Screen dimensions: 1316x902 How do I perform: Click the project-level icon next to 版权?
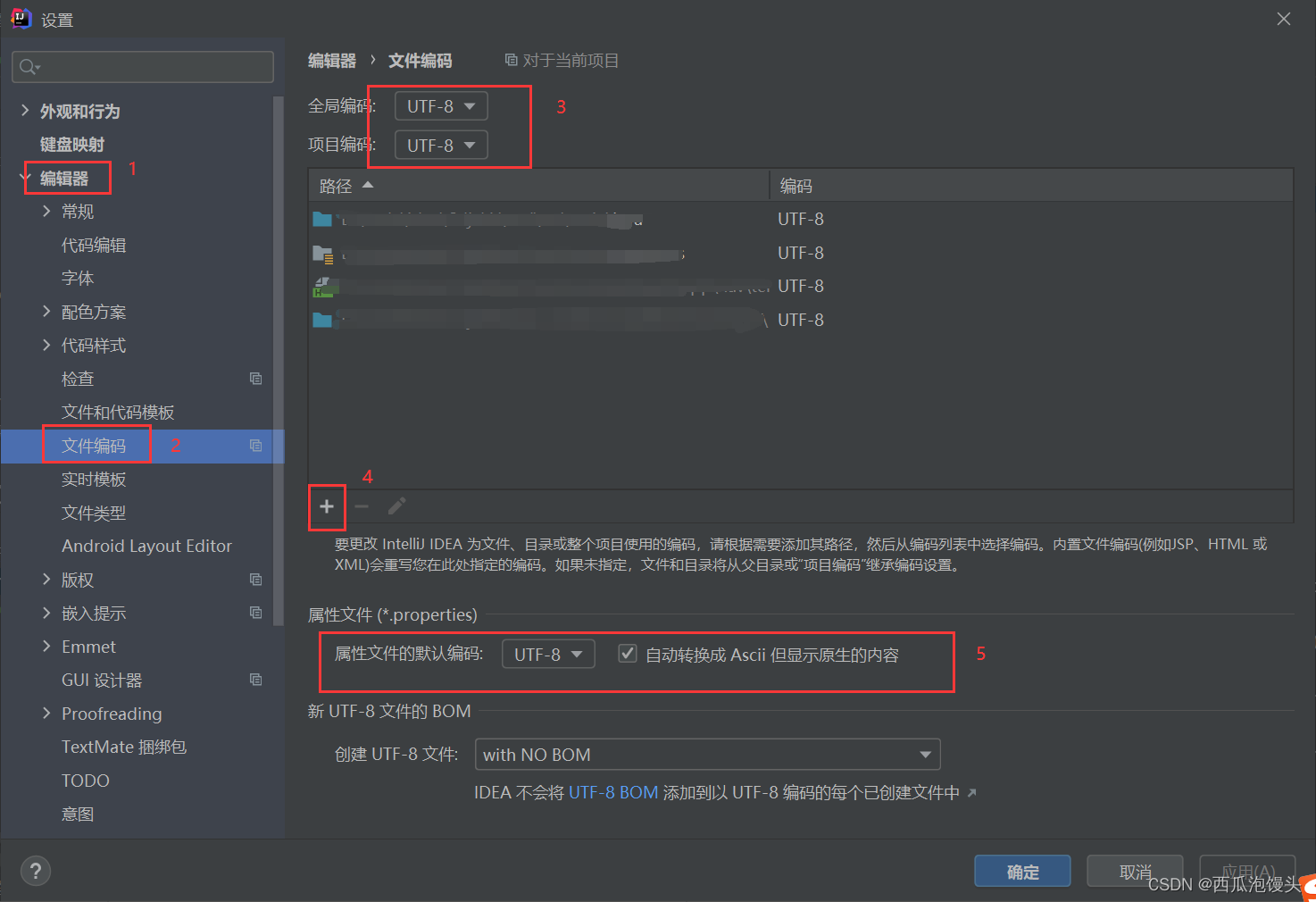click(x=256, y=580)
